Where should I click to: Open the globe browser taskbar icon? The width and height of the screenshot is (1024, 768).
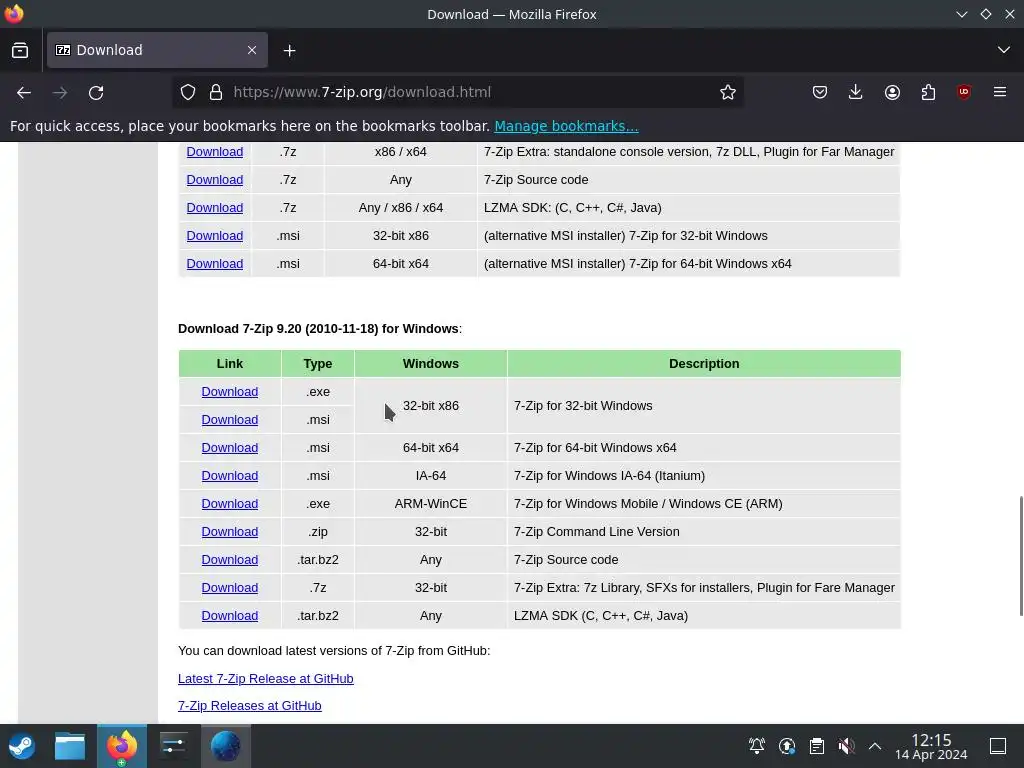pos(225,746)
